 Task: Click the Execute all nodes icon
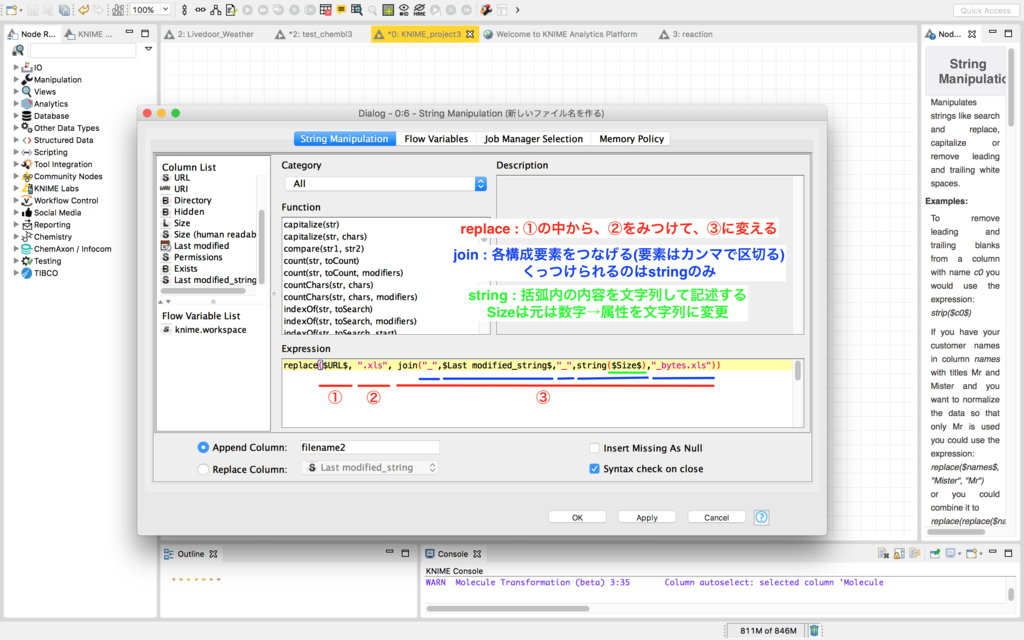pos(263,10)
